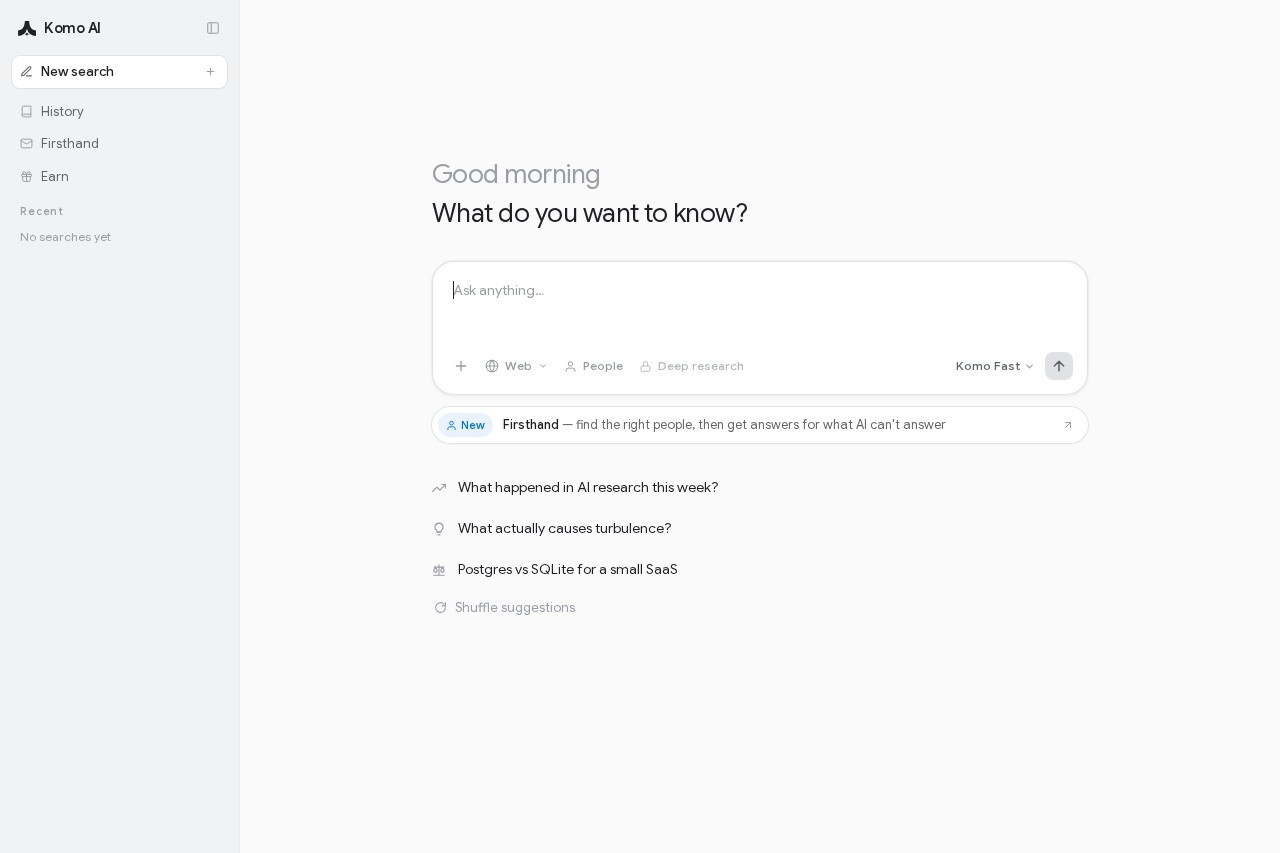Click the plus icon in New search

210,72
